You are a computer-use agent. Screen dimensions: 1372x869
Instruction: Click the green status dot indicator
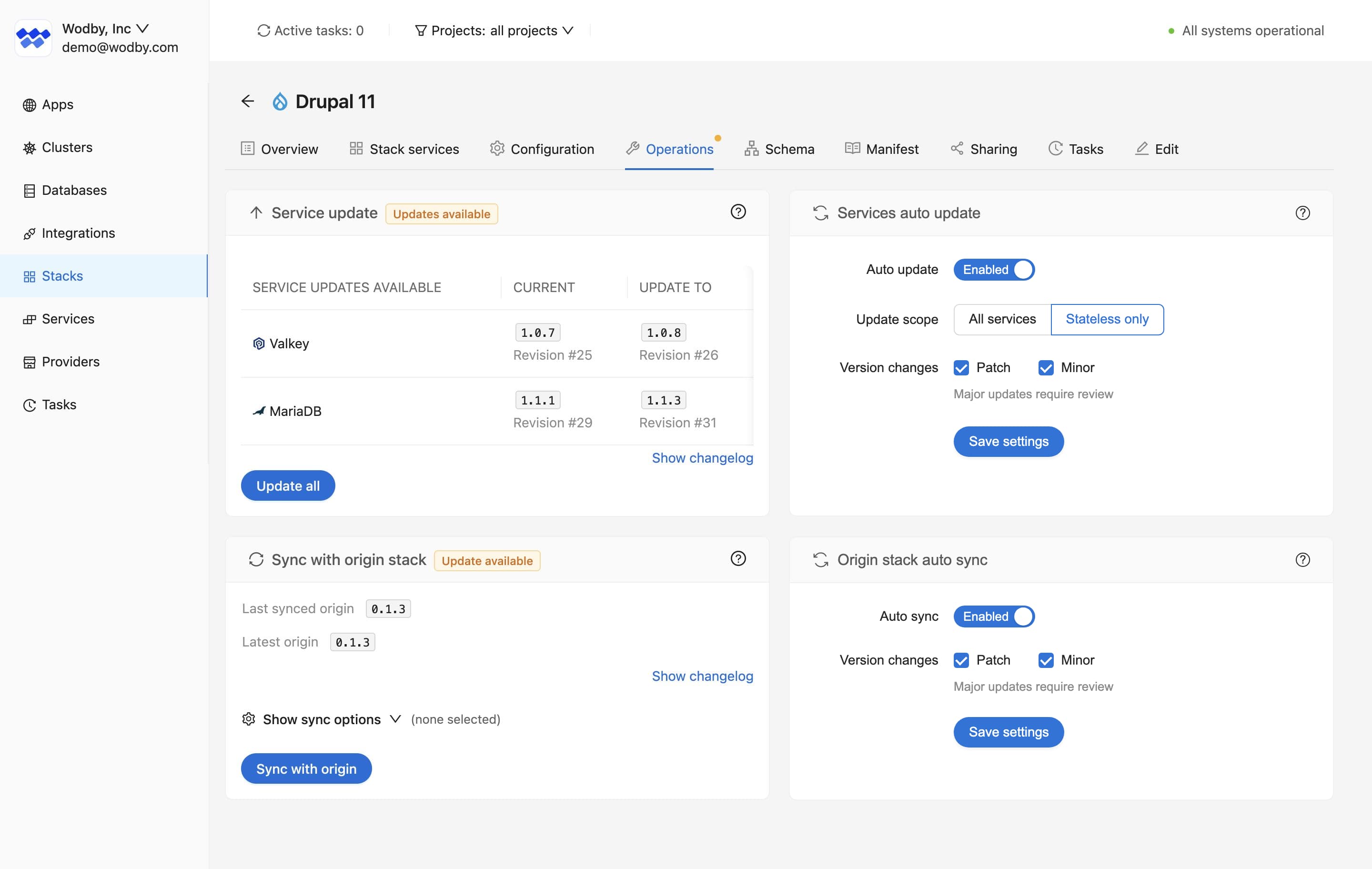pyautogui.click(x=1171, y=31)
